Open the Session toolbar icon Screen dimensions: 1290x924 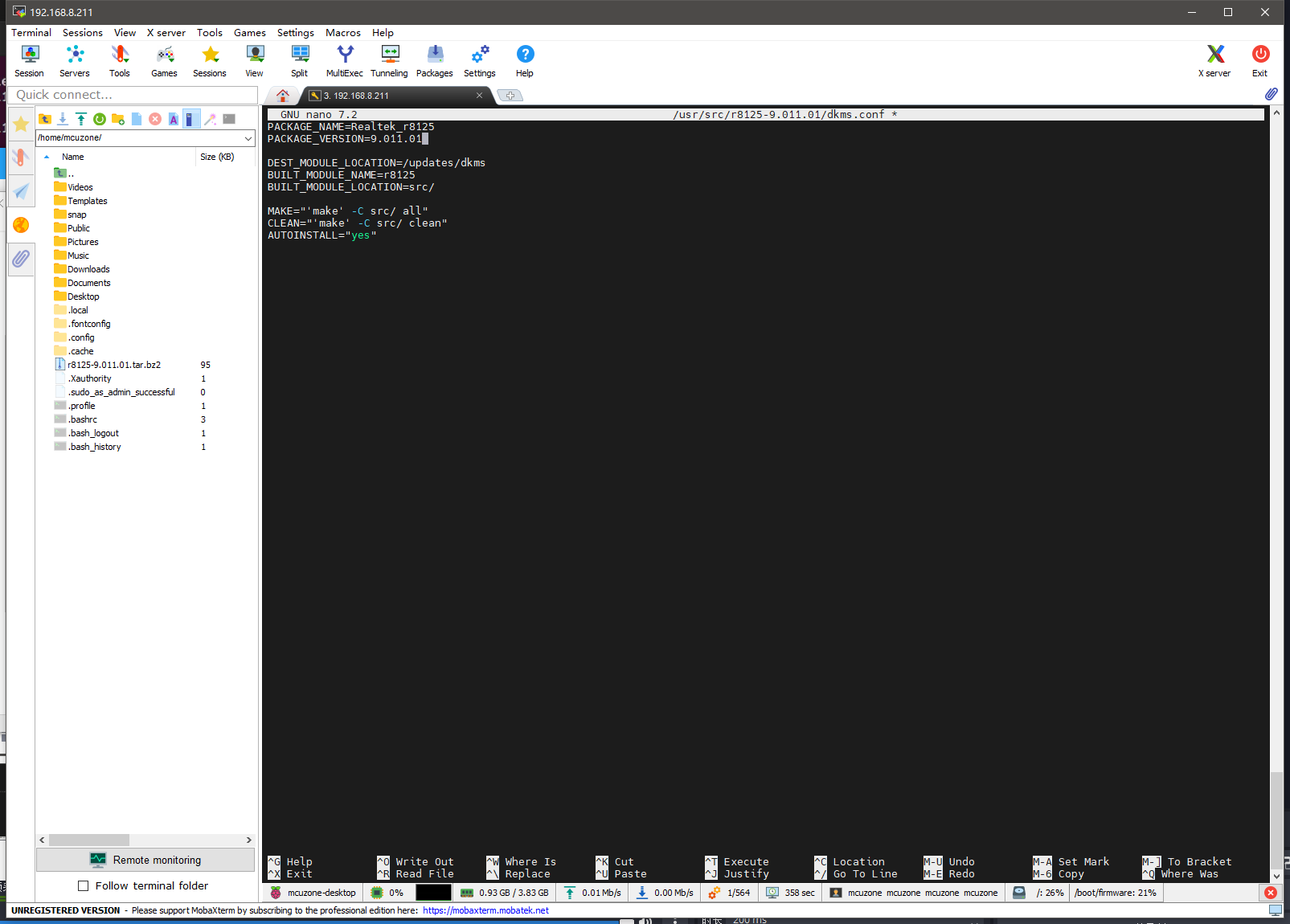[x=30, y=61]
